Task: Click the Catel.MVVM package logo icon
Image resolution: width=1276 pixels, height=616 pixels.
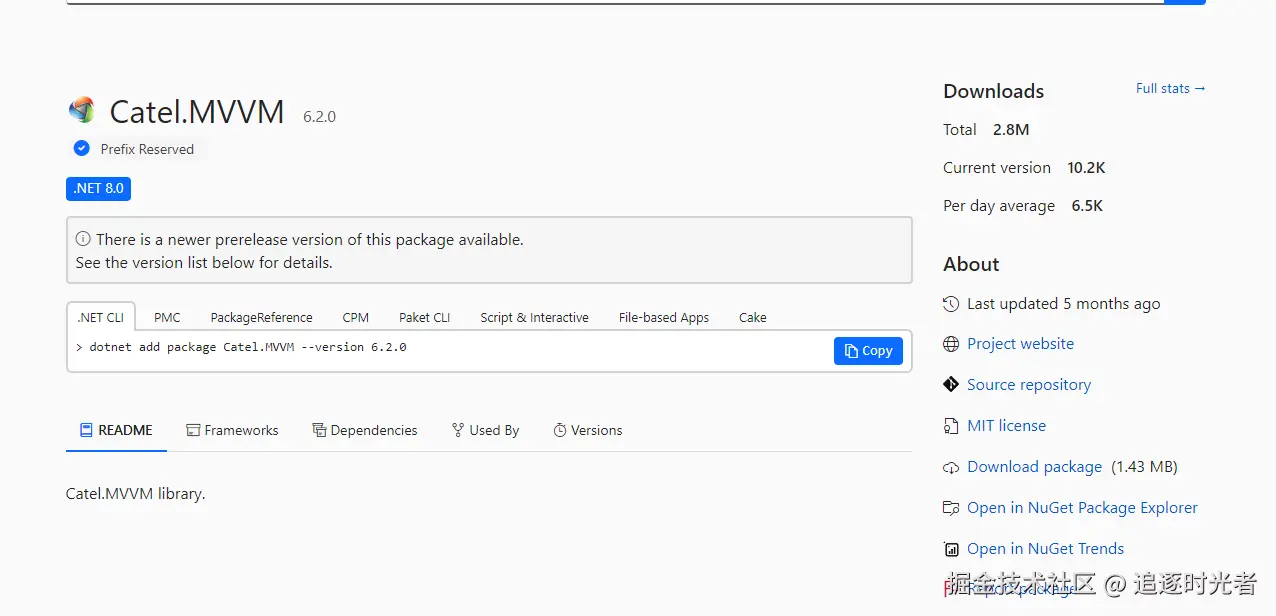Action: 81,110
